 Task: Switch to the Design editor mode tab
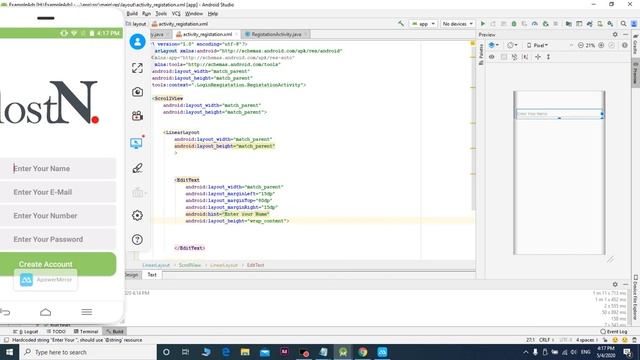(x=132, y=275)
